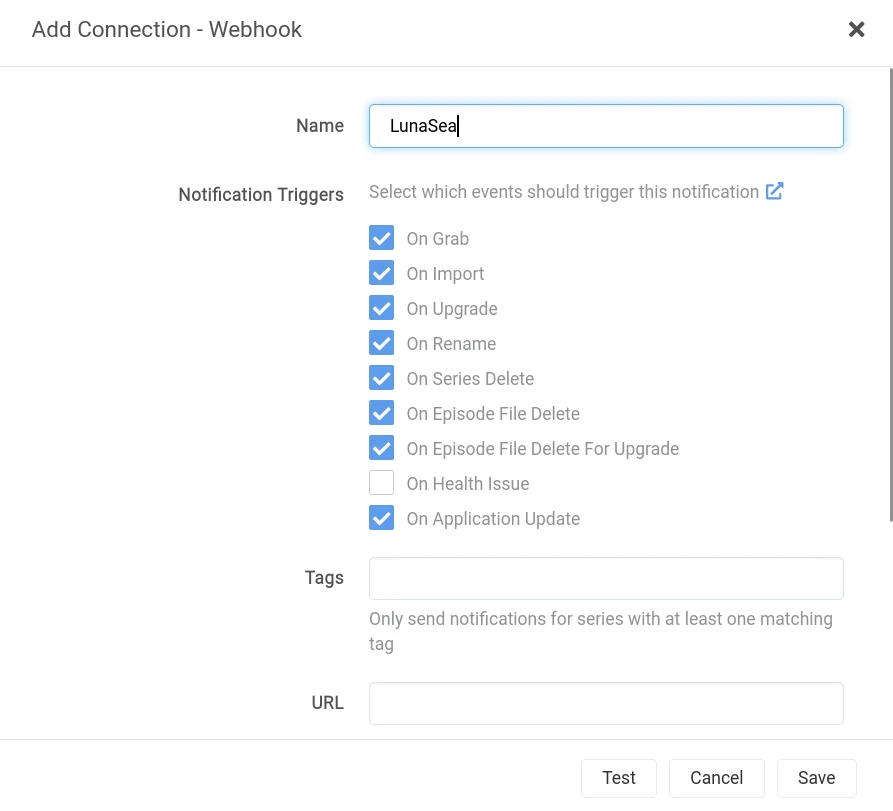Click the On Grab label text

(437, 239)
